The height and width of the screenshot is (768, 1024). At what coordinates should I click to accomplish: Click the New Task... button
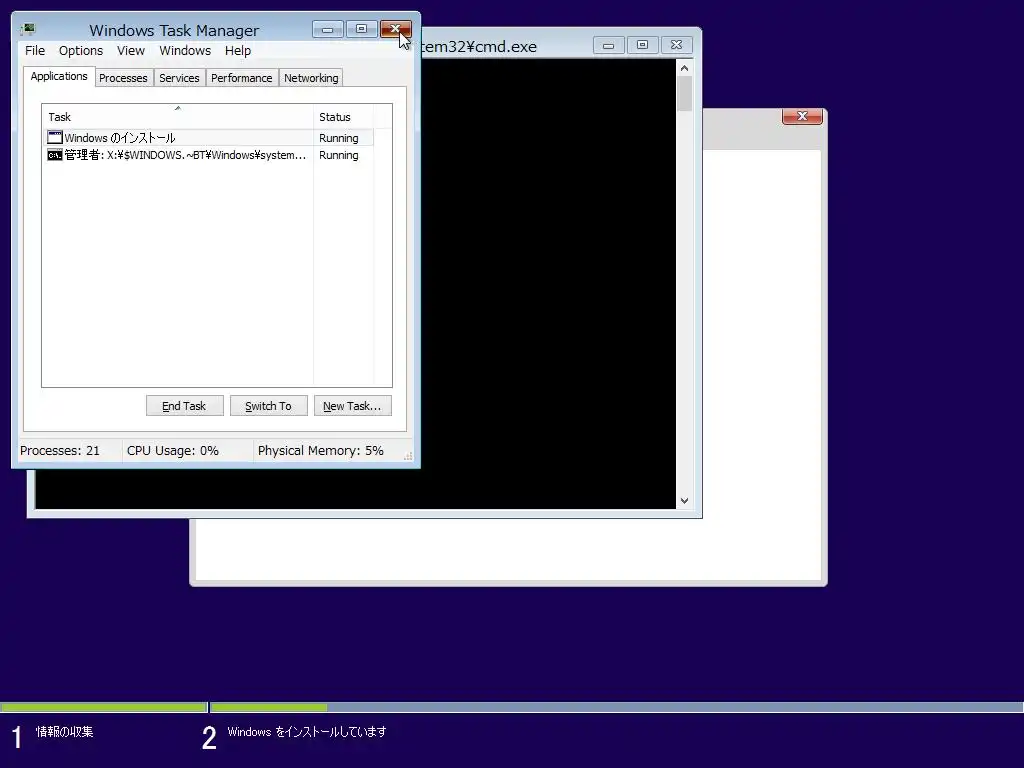pos(352,406)
